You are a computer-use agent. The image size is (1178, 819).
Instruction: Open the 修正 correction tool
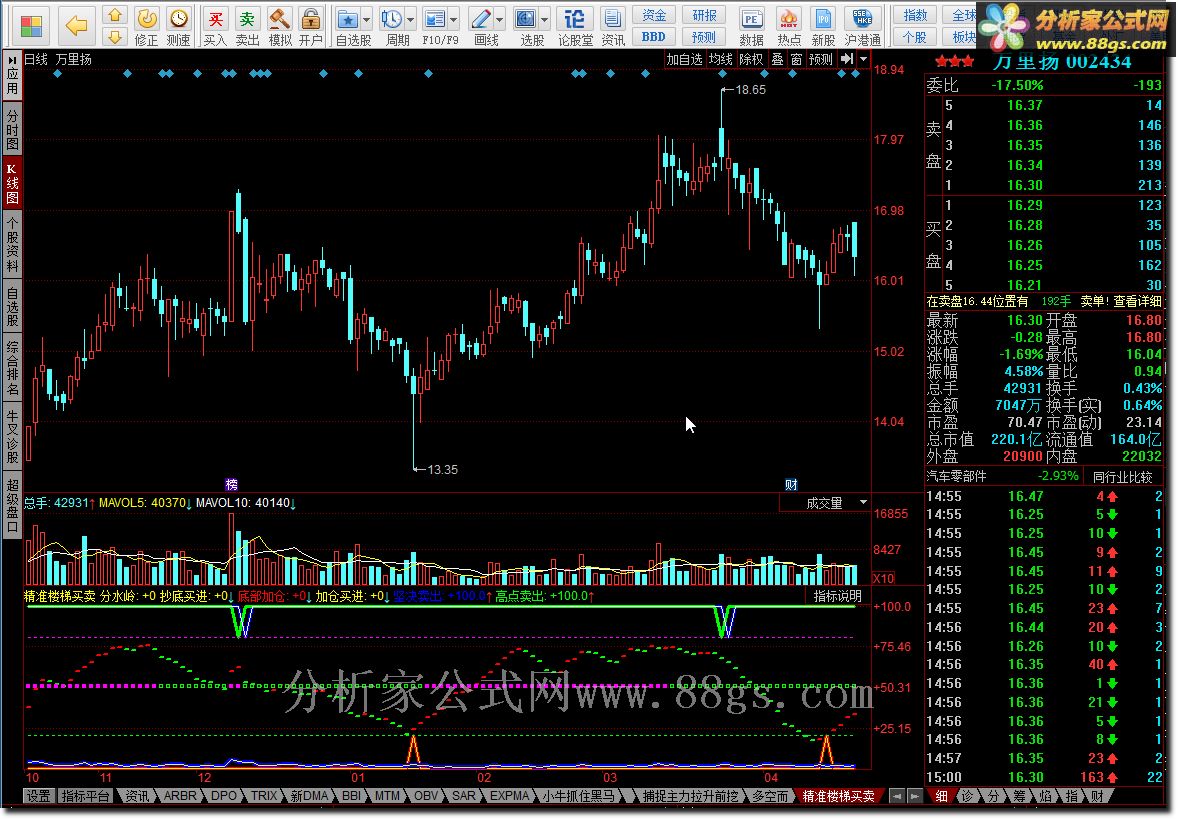click(x=146, y=26)
